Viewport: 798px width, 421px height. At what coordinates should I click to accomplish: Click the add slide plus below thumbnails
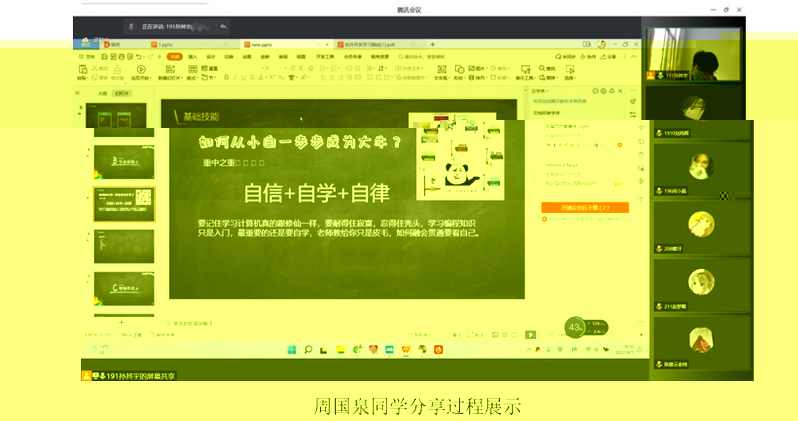[122, 322]
